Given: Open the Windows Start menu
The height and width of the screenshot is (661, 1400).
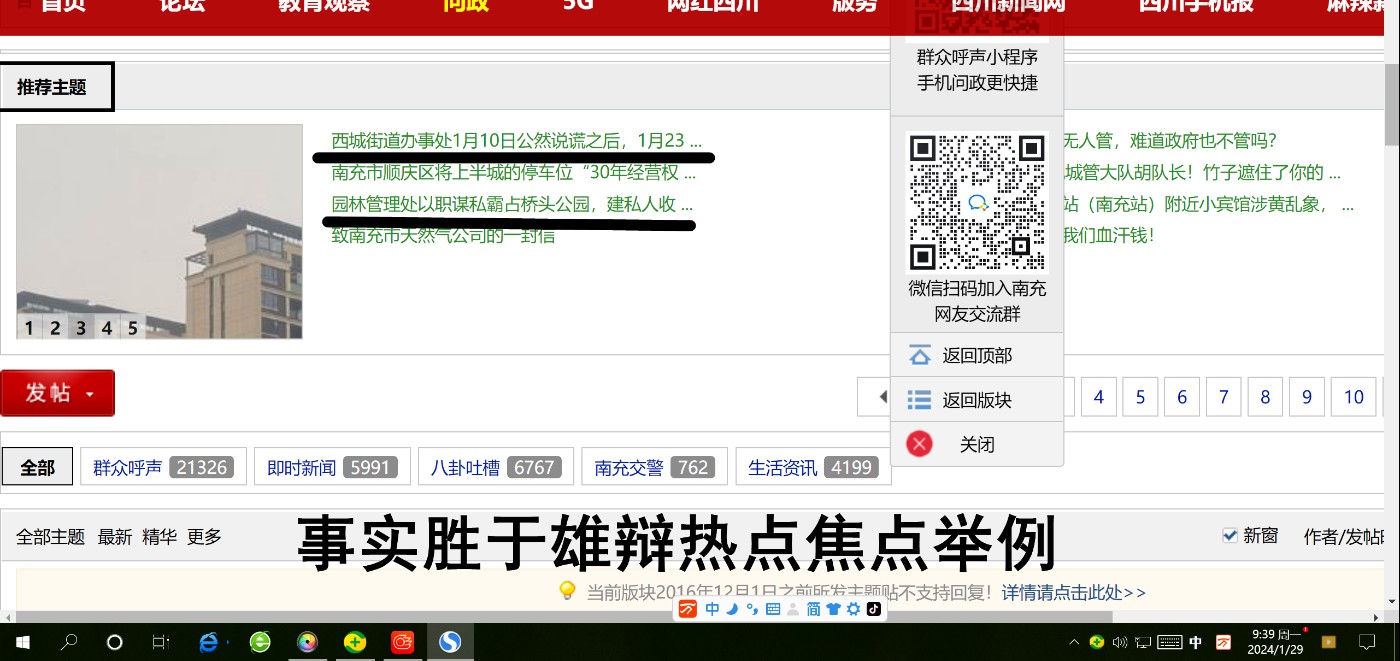Looking at the screenshot, I should pyautogui.click(x=22, y=642).
